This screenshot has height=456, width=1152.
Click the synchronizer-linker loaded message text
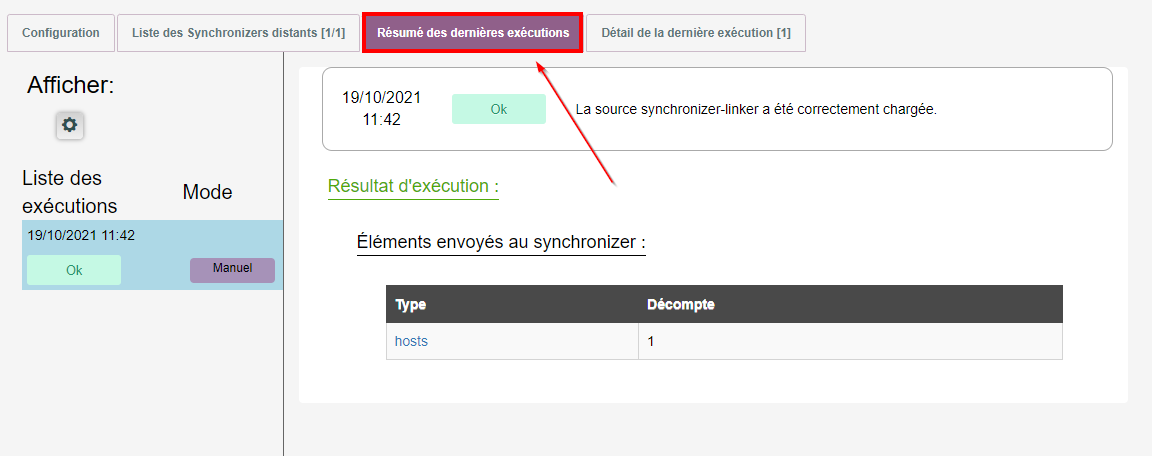tap(756, 109)
